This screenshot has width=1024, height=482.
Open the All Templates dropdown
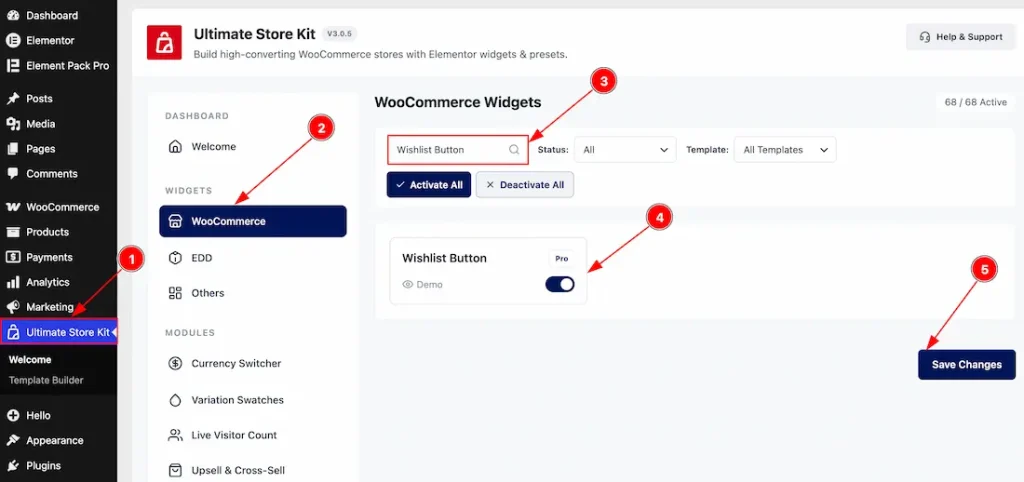pos(785,150)
